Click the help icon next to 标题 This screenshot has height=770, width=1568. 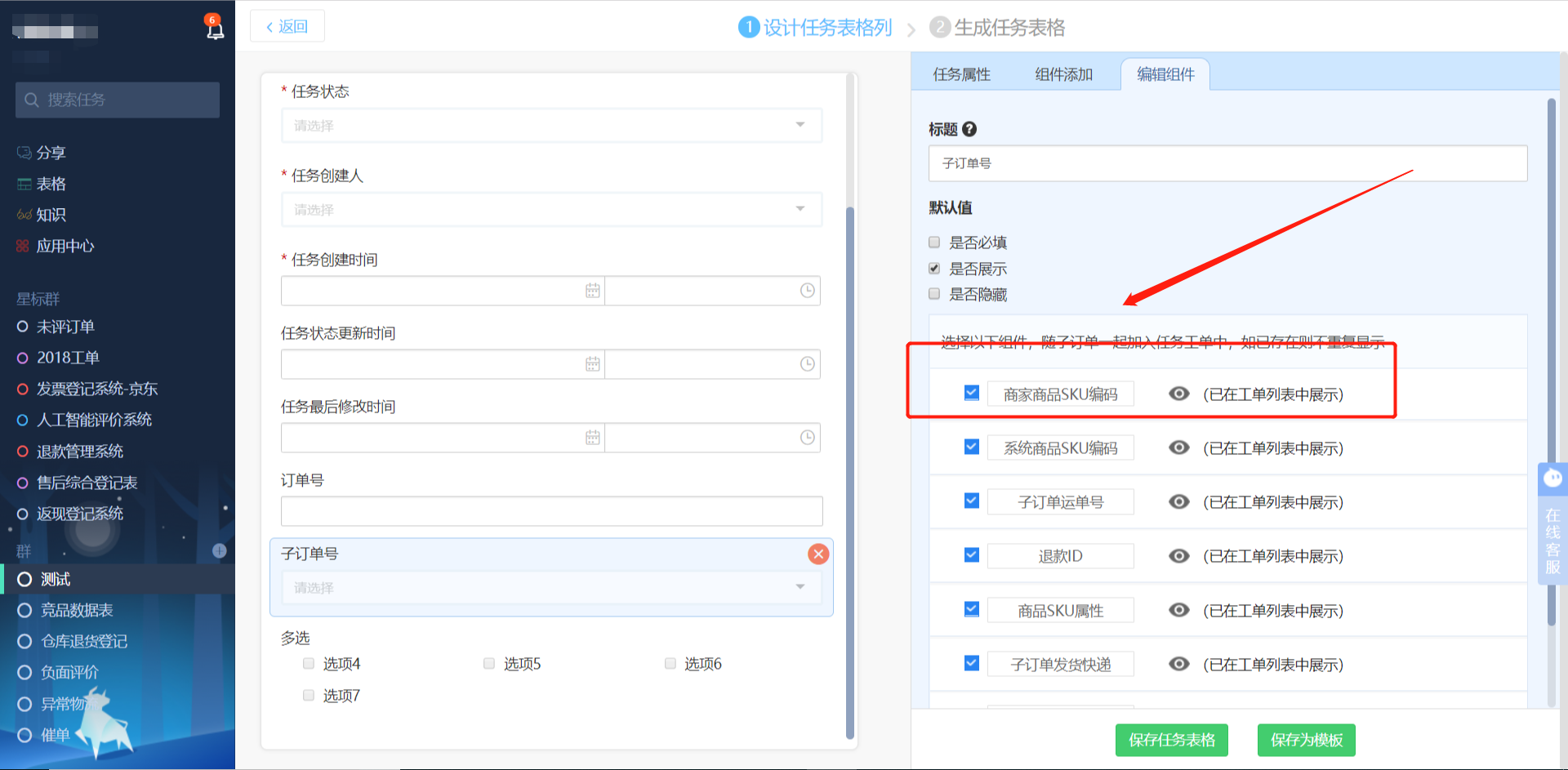969,129
